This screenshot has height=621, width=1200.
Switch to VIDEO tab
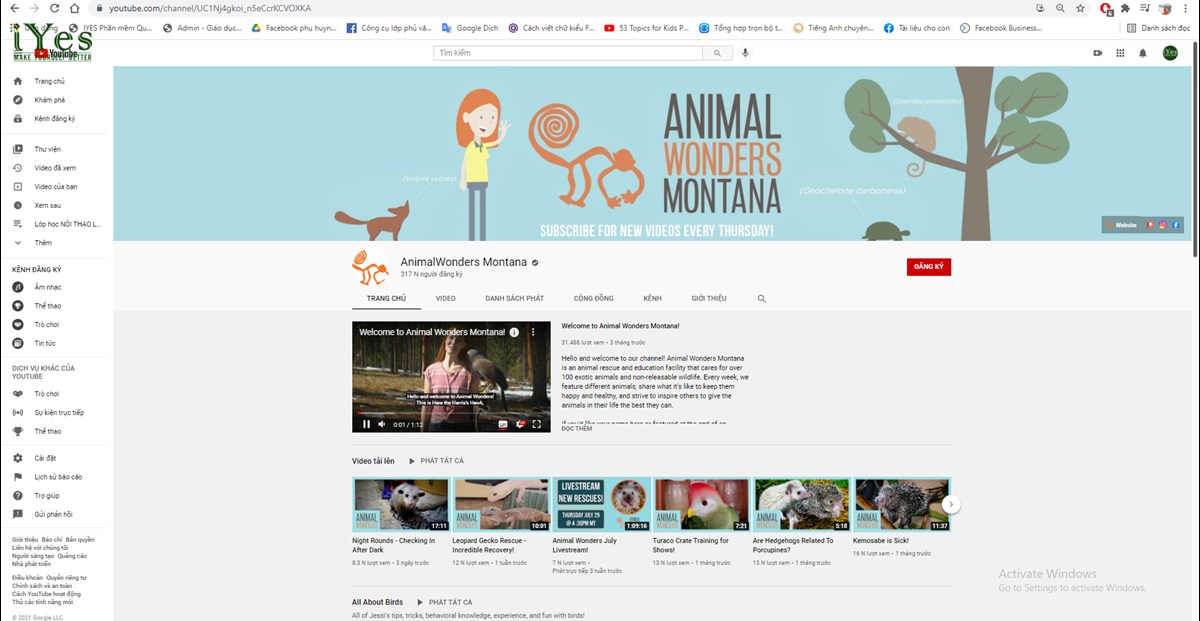pos(446,298)
